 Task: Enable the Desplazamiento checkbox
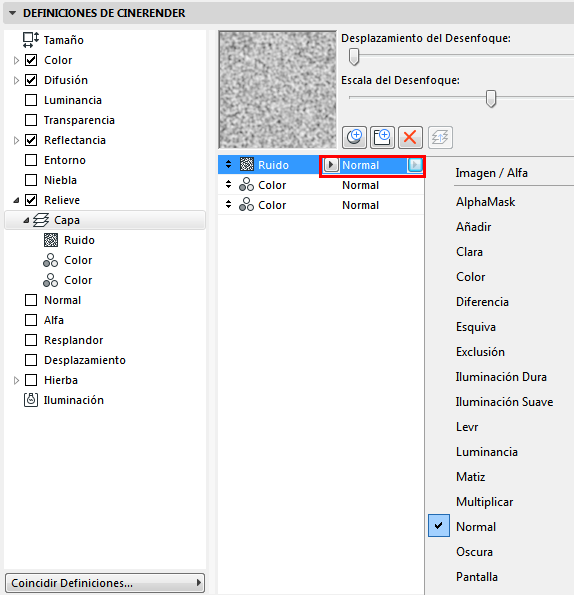[31, 360]
